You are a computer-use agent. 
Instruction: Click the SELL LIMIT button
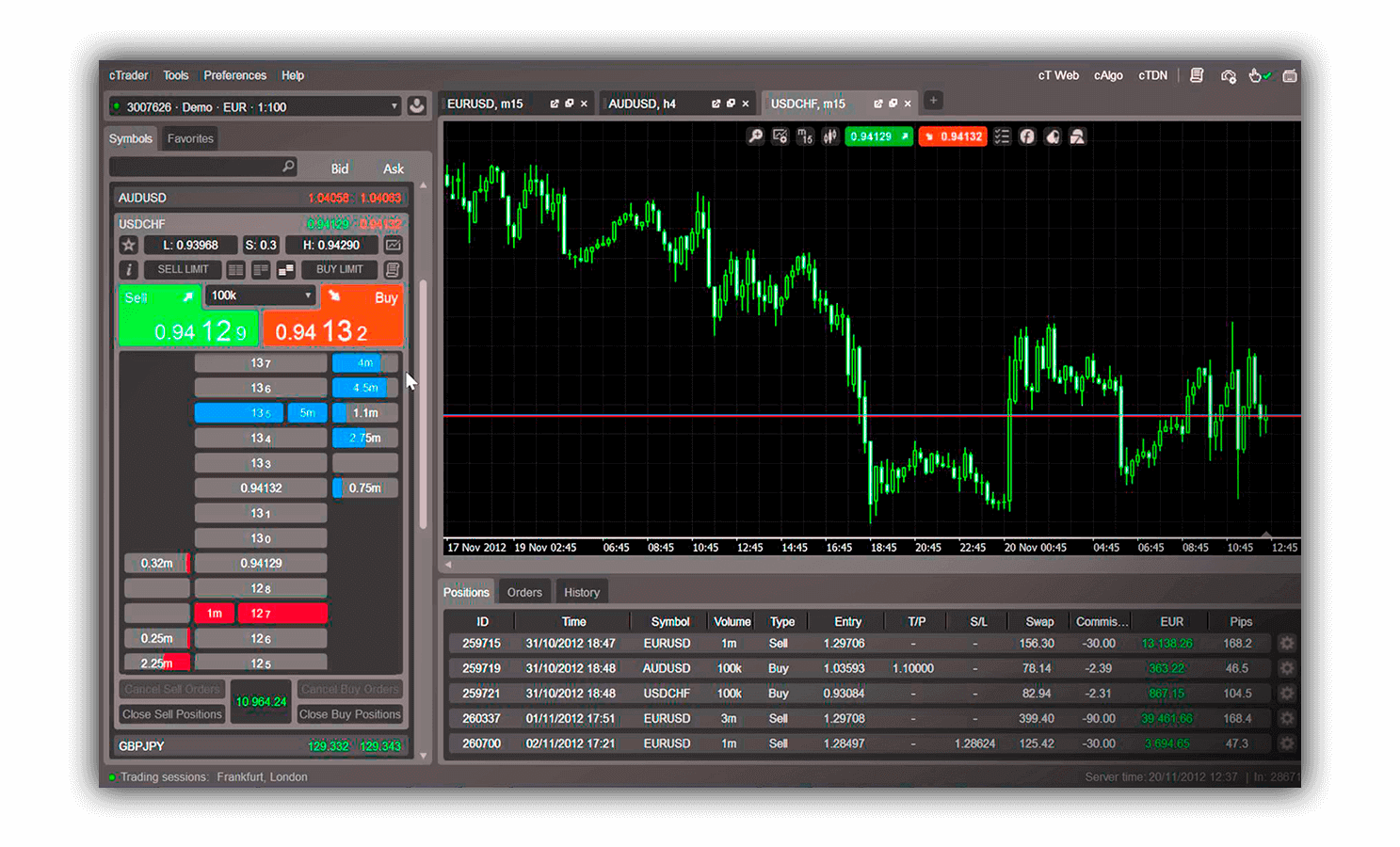pyautogui.click(x=184, y=270)
